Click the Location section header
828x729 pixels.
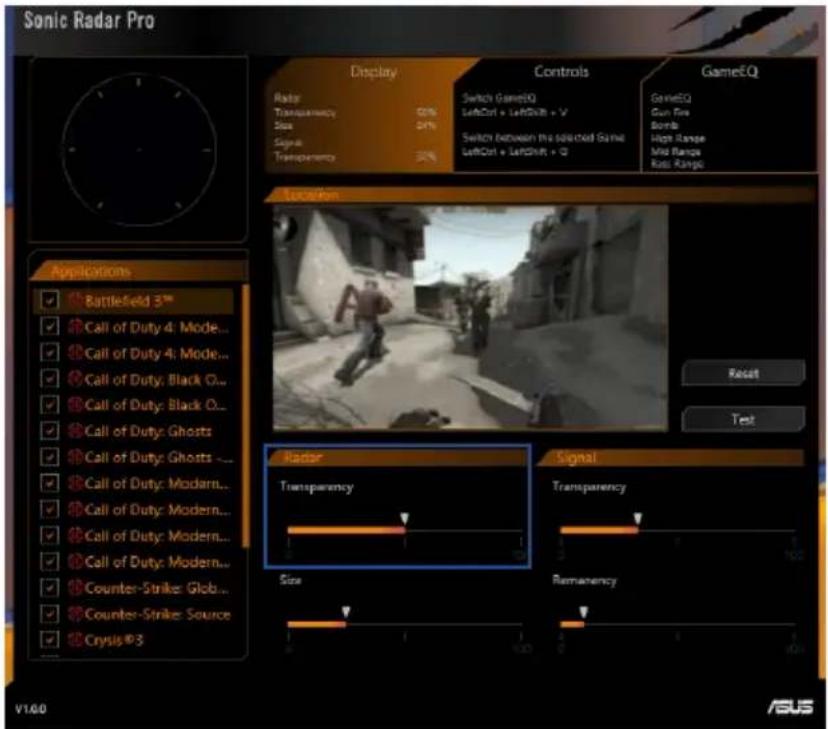[x=540, y=195]
